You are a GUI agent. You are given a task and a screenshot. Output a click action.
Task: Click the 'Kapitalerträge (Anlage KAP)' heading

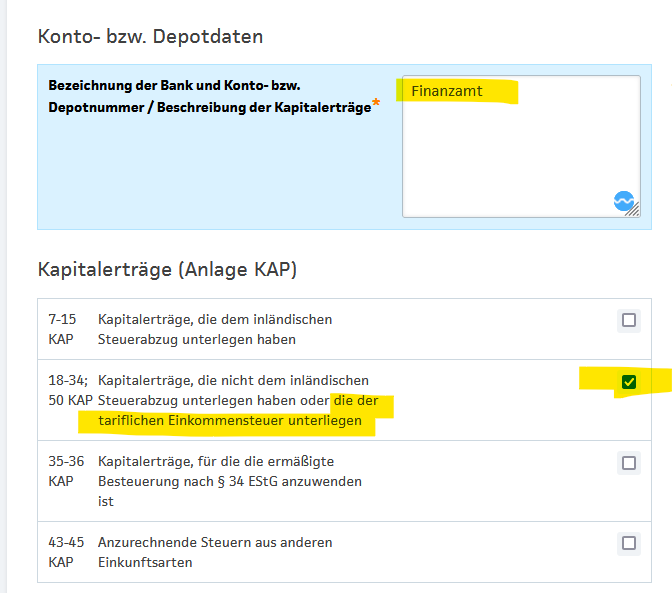(167, 269)
